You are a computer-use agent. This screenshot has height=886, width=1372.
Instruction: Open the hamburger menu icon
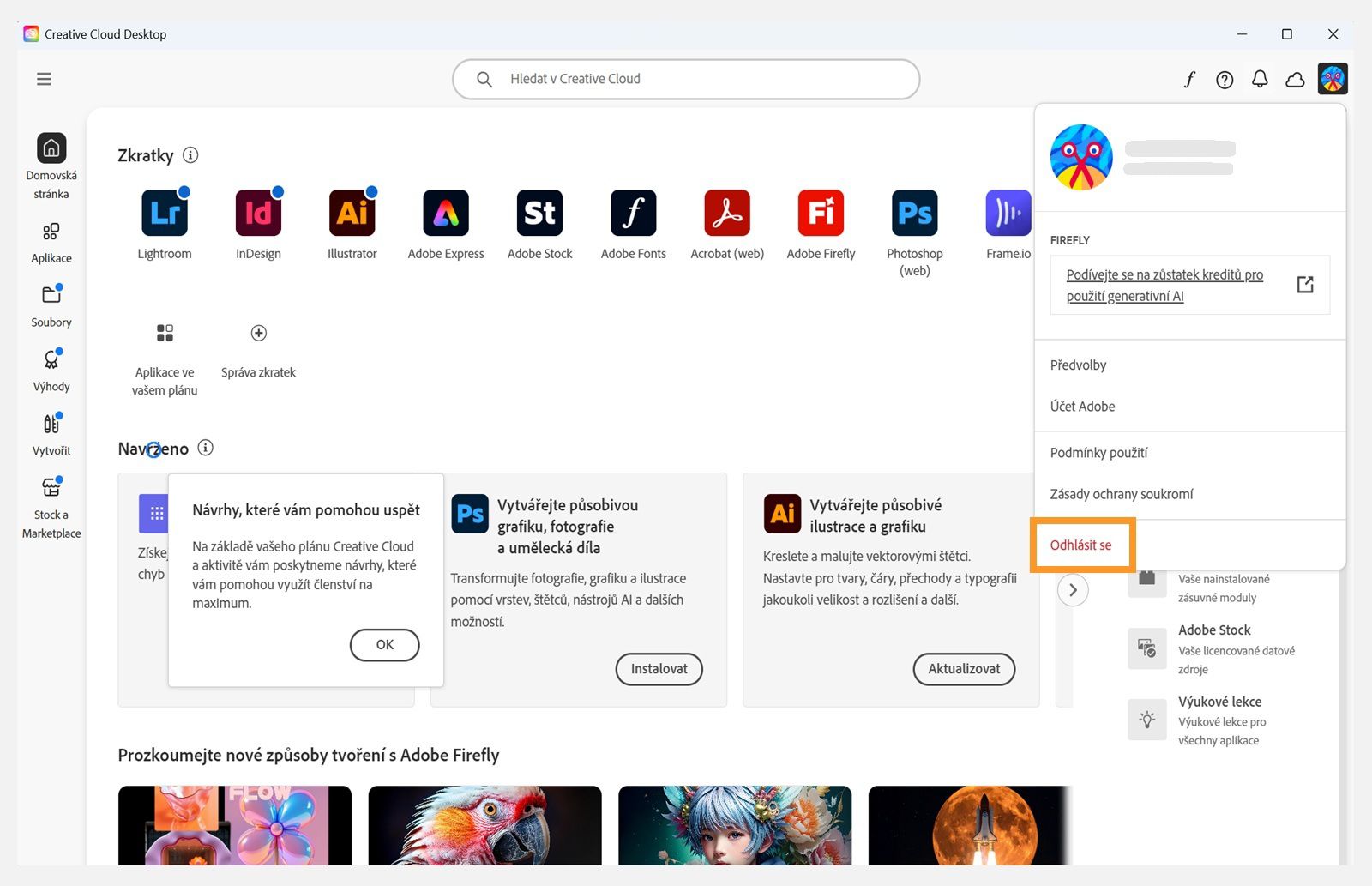(44, 79)
